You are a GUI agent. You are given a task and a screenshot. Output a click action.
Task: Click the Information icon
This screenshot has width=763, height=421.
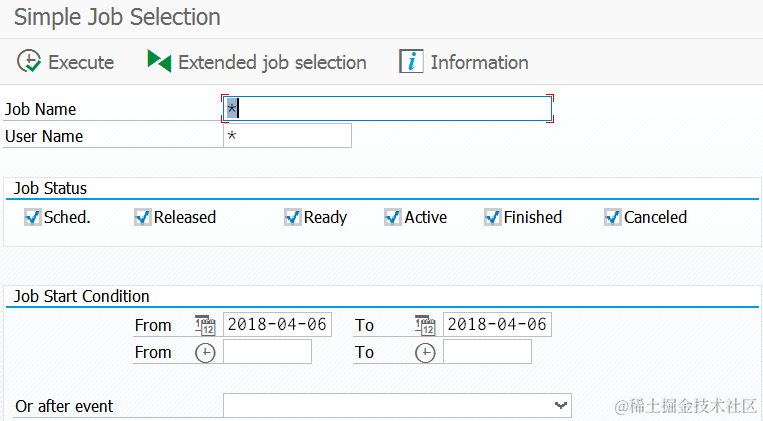click(411, 62)
